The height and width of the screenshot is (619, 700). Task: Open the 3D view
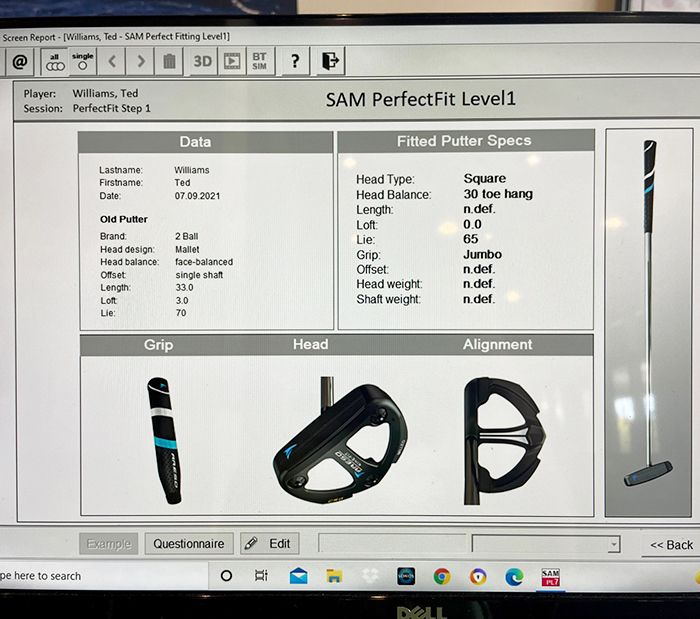202,61
